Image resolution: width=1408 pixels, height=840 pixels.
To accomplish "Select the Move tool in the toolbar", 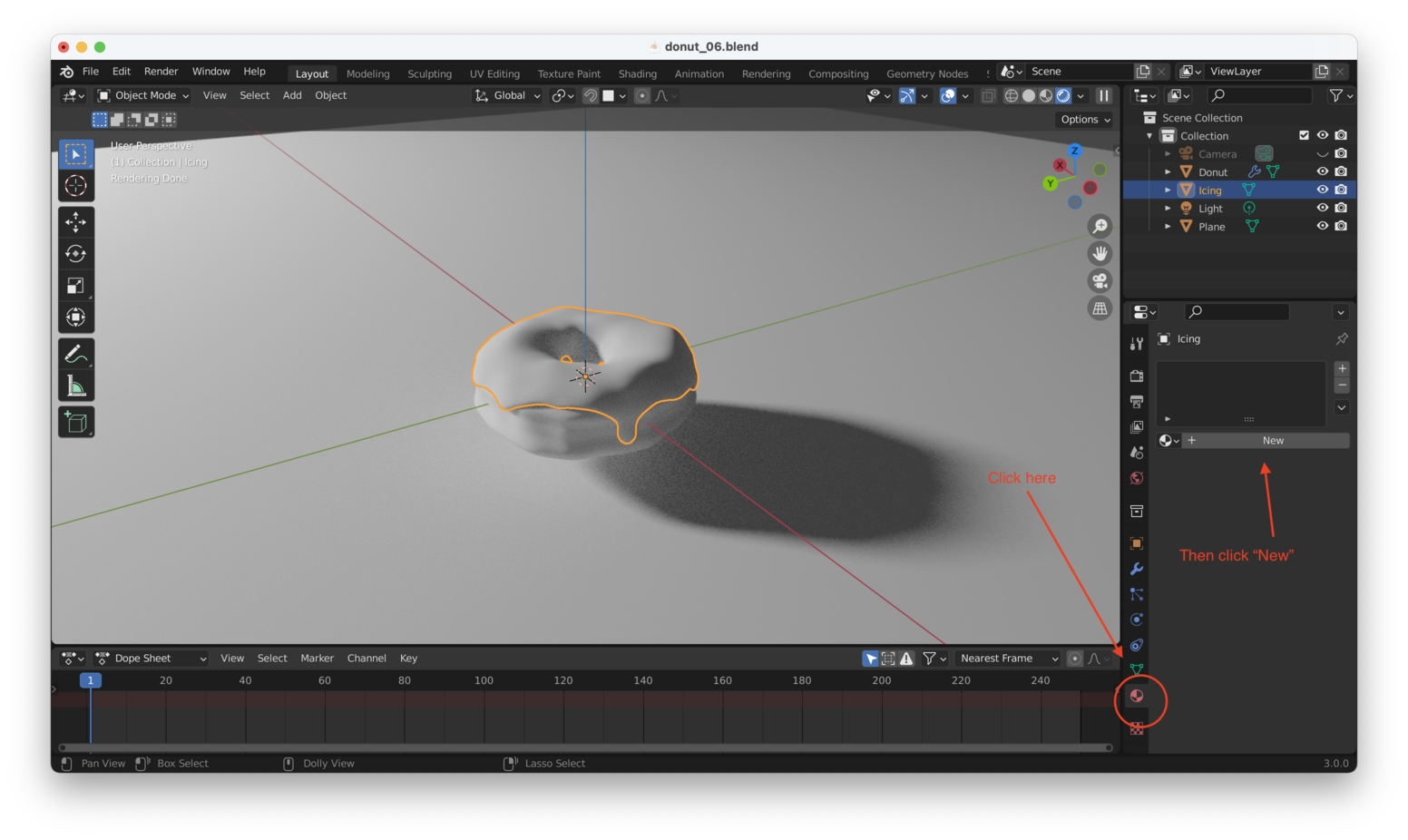I will coord(76,221).
